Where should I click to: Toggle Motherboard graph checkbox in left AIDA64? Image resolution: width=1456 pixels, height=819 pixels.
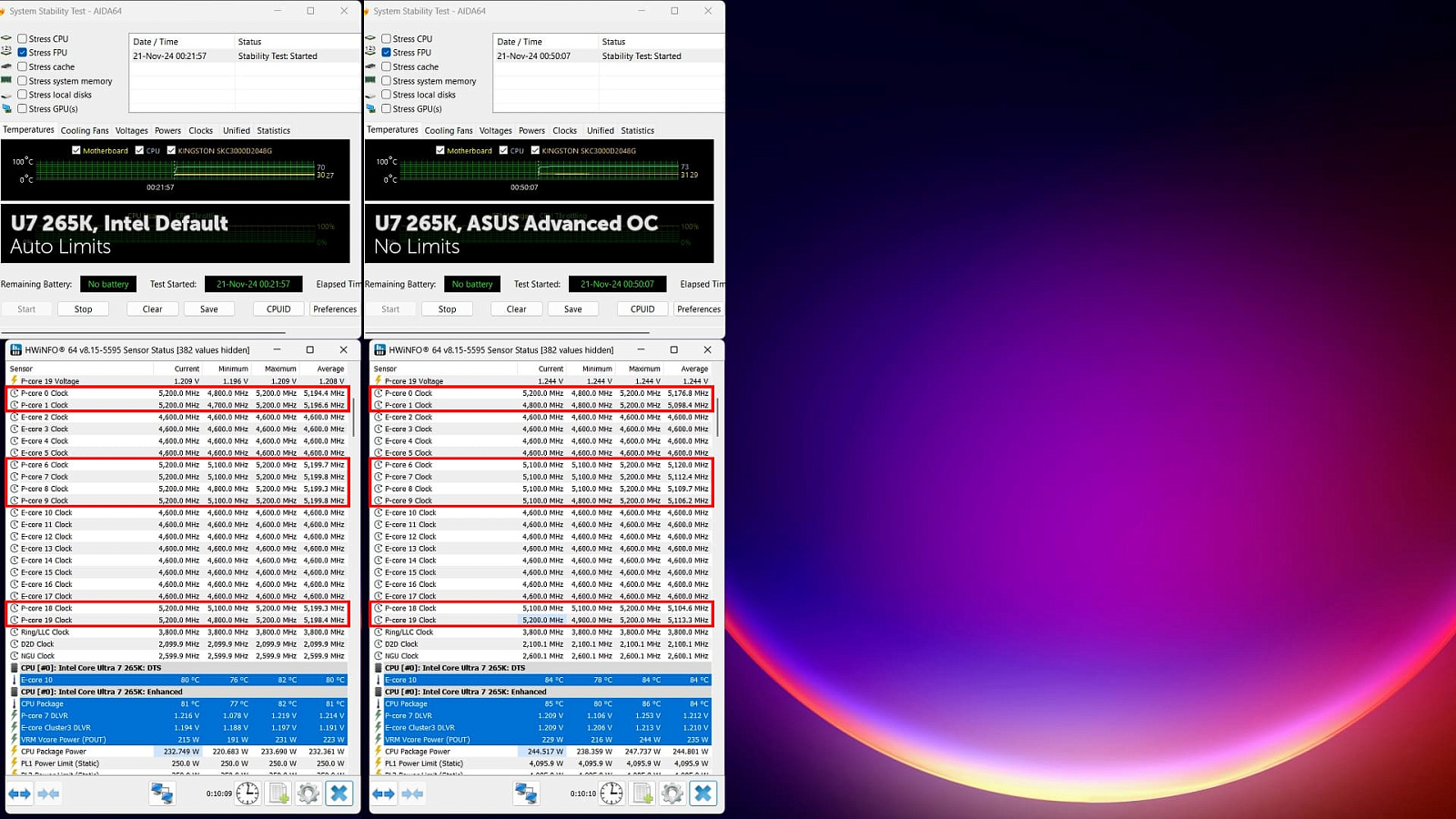click(x=76, y=150)
